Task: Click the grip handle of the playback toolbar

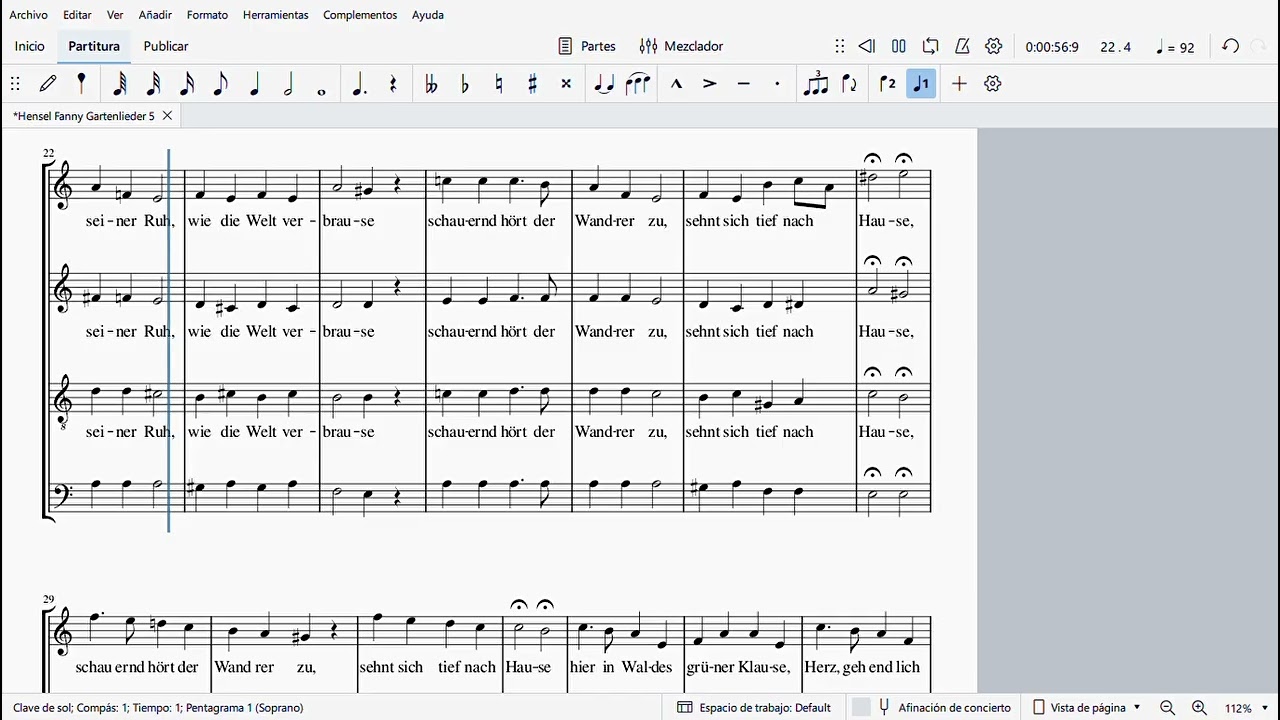Action: pos(840,46)
